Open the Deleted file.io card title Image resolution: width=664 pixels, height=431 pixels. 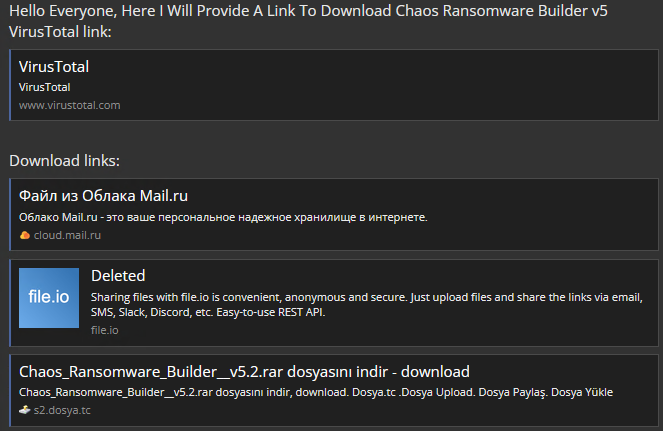point(118,276)
